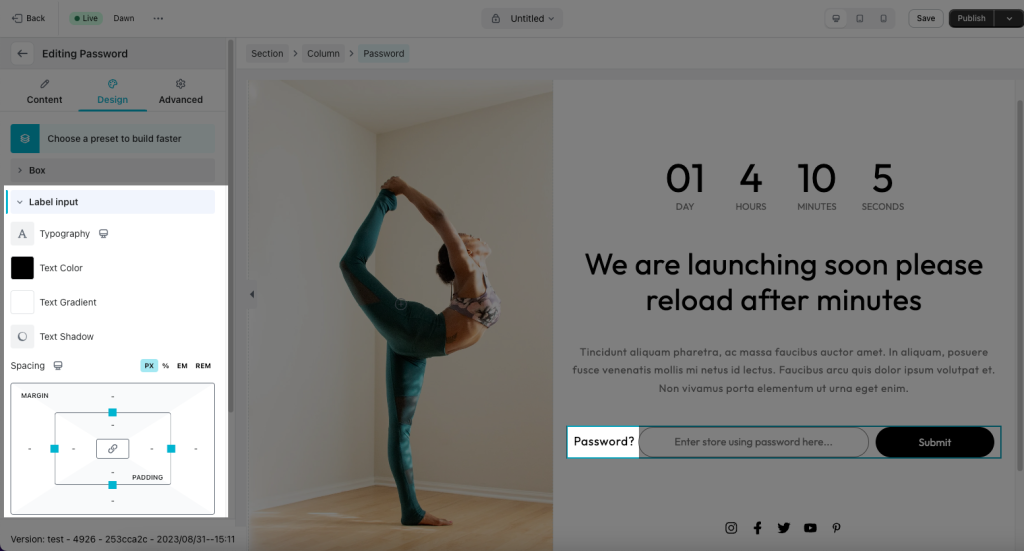Open the black Text Color swatch
The height and width of the screenshot is (551, 1024).
(x=22, y=268)
